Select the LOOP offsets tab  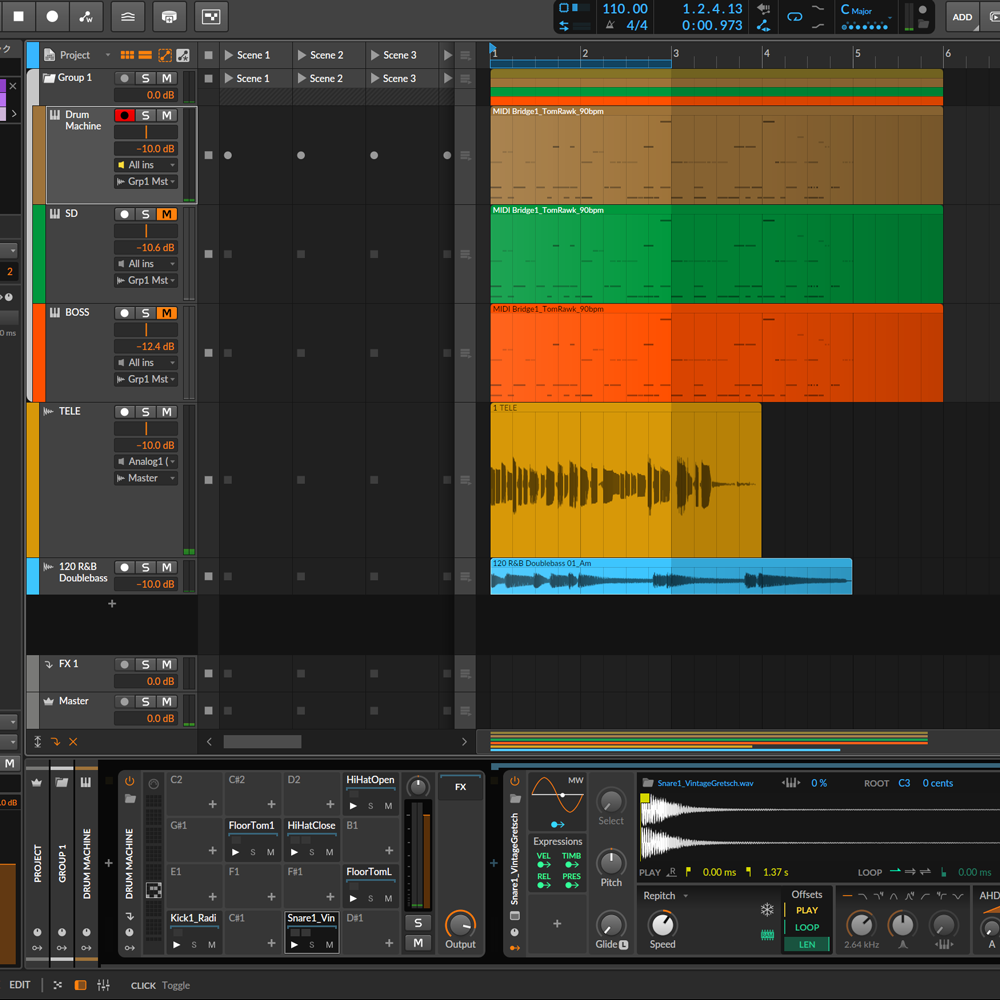click(806, 927)
